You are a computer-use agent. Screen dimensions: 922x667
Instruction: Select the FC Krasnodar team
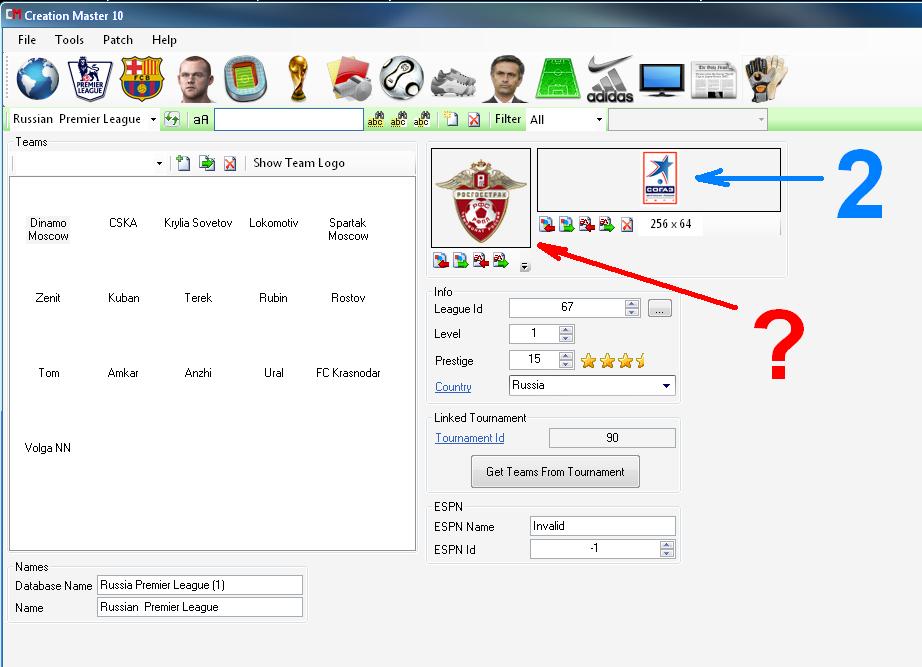pyautogui.click(x=348, y=373)
